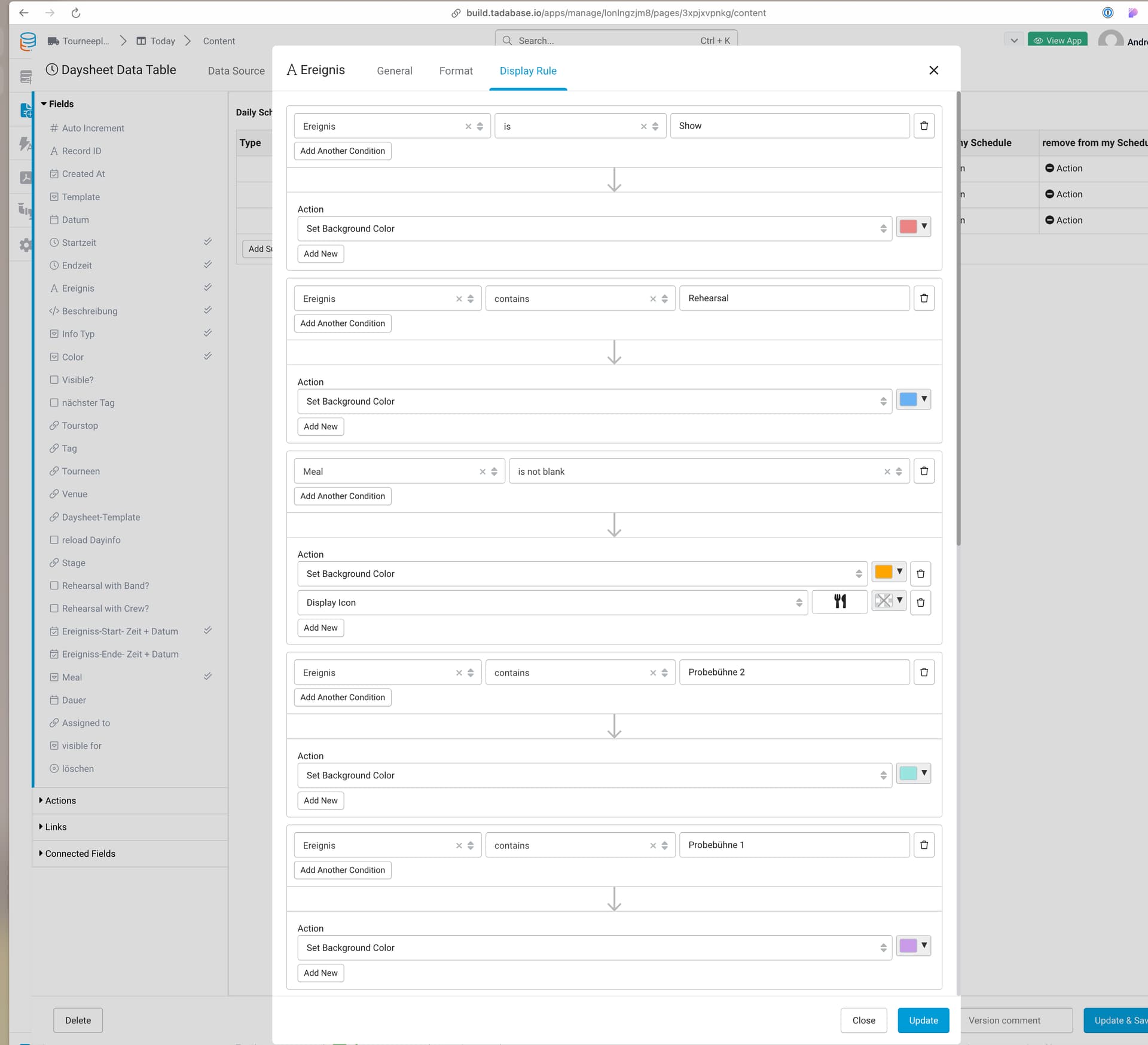Click the truck icon in the breadcrumb
The height and width of the screenshot is (1045, 1148).
53,41
